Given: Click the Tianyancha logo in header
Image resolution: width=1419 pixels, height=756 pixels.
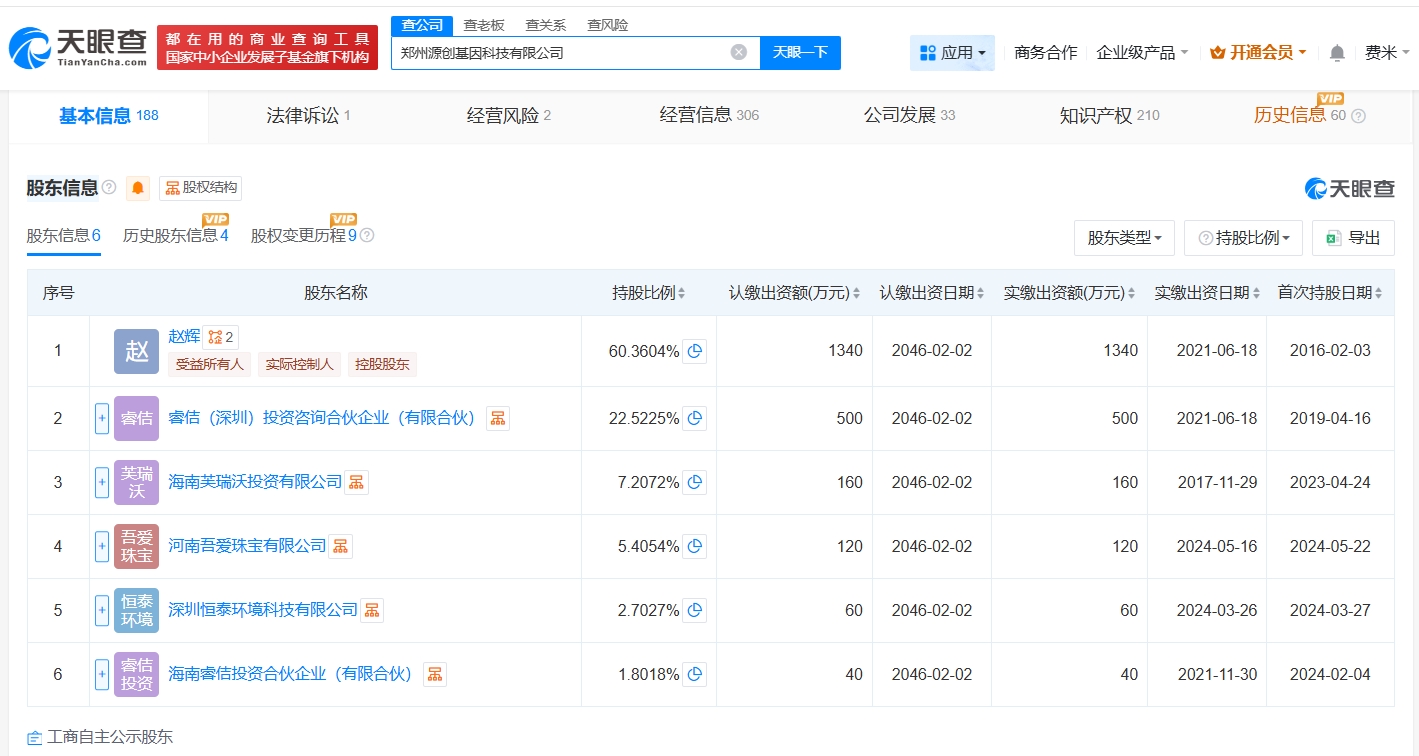Looking at the screenshot, I should point(78,48).
